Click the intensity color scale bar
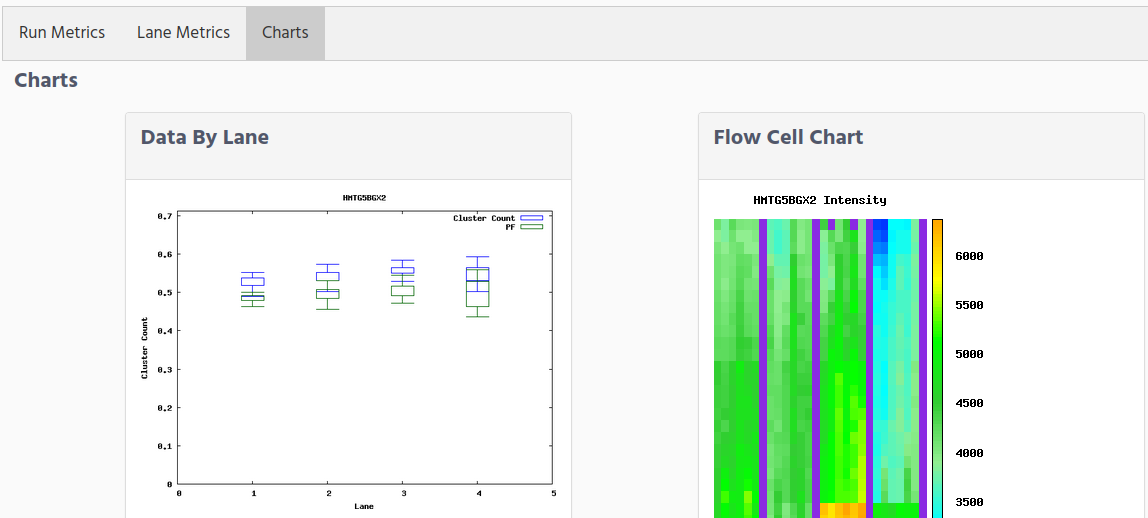This screenshot has height=518, width=1148. tap(937, 369)
